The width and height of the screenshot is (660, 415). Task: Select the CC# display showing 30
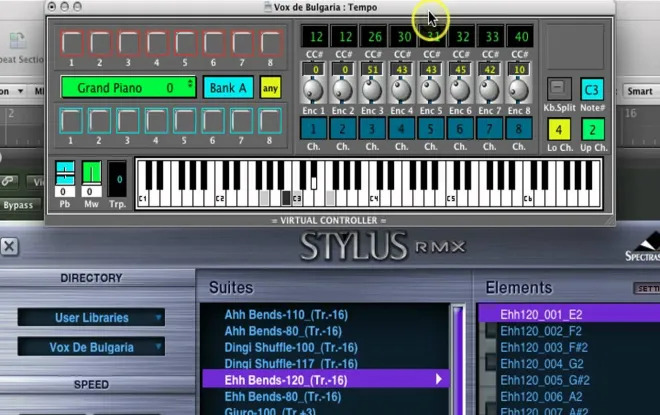[x=403, y=37]
